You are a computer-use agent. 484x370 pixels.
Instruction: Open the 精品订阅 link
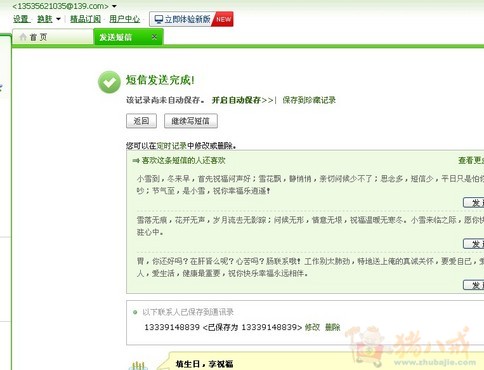(x=85, y=19)
